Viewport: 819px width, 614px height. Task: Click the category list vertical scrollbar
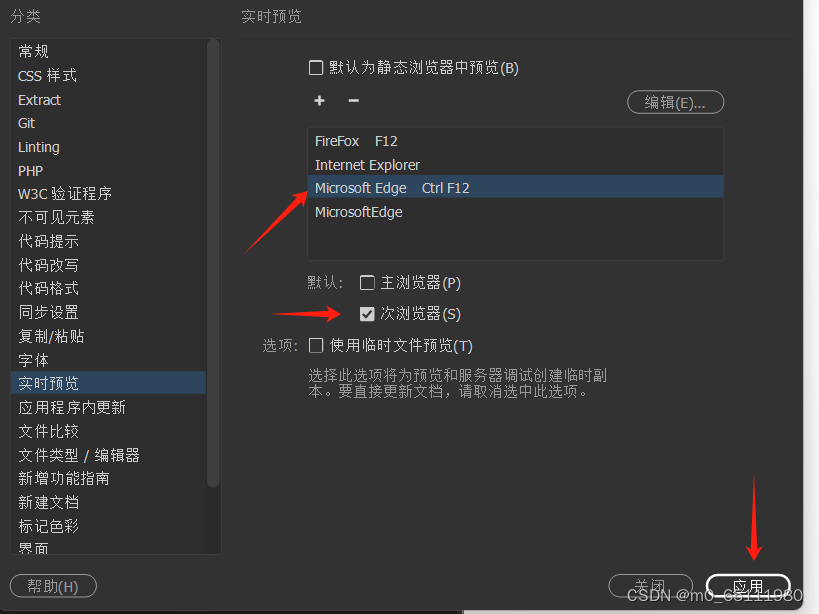click(x=213, y=263)
